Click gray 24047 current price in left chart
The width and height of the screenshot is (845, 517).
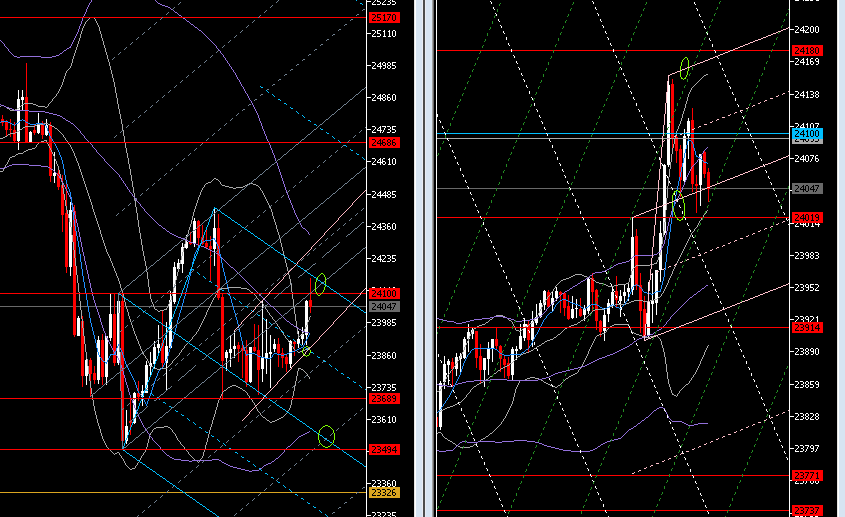tap(384, 307)
